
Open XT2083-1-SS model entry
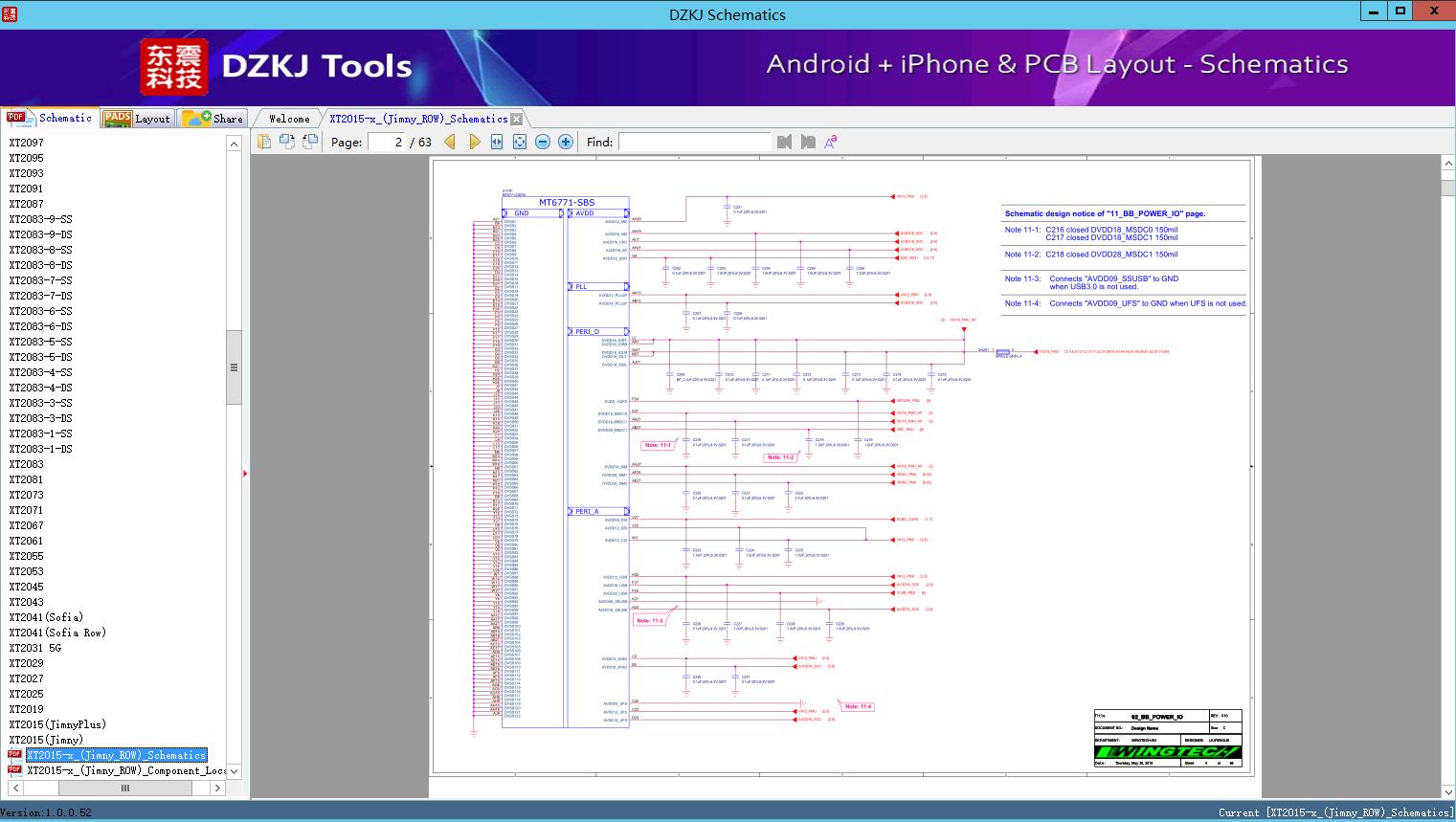point(40,433)
